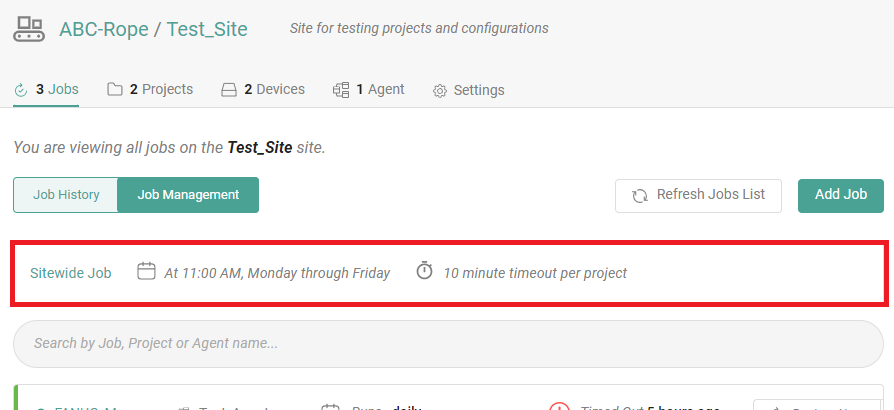Click the Add Job button
894x410 pixels.
tap(840, 195)
